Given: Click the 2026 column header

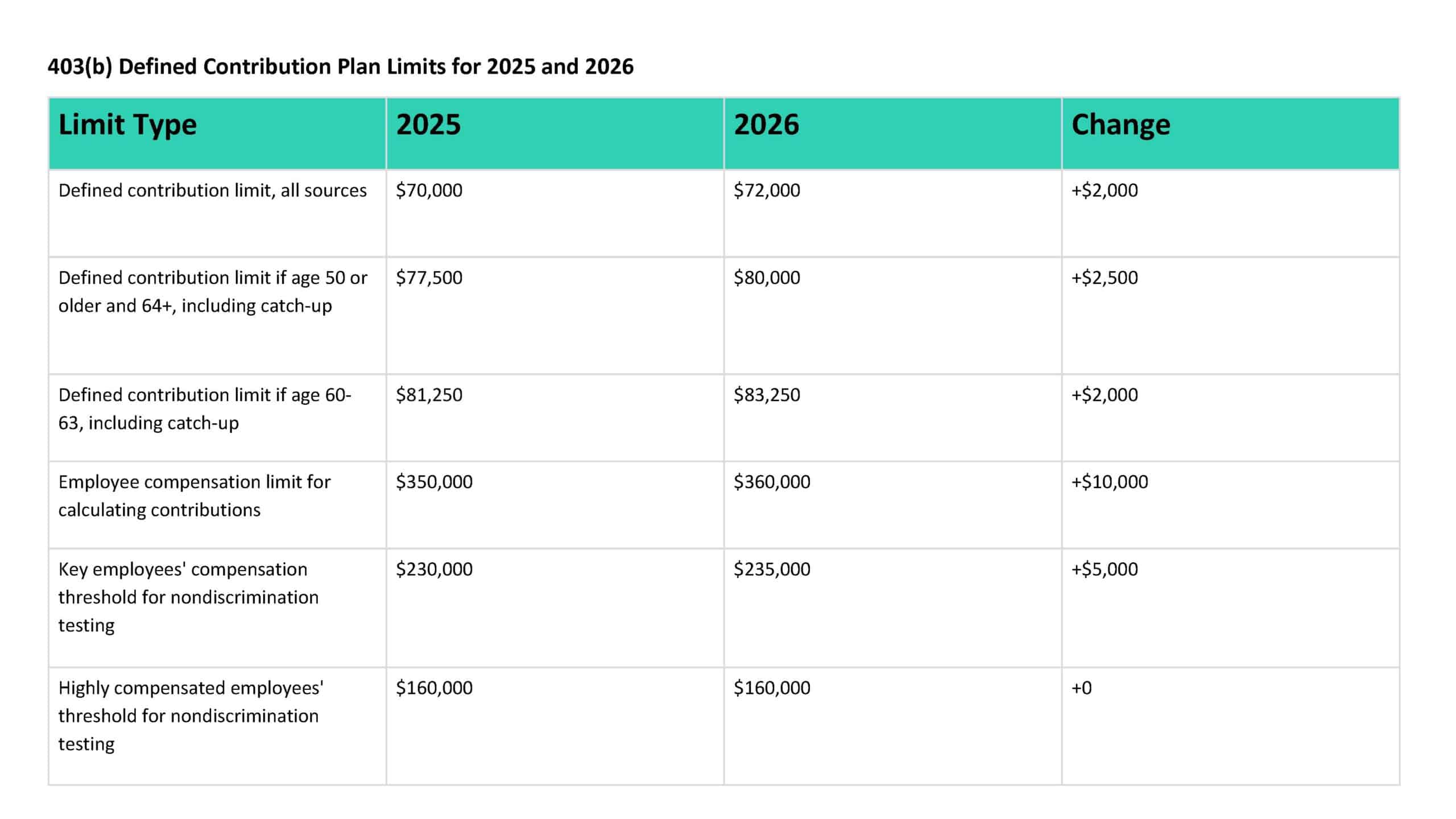Looking at the screenshot, I should [x=766, y=125].
